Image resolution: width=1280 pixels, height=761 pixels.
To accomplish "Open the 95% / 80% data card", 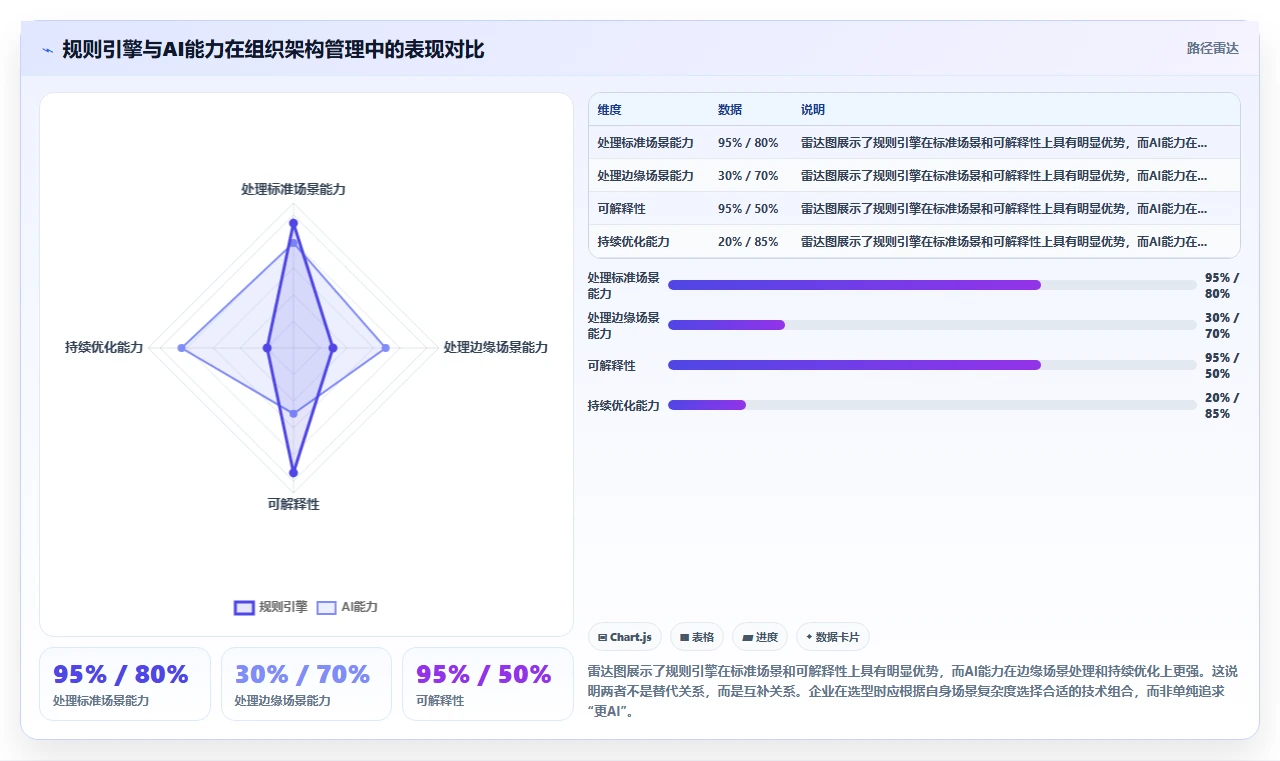I will (125, 684).
